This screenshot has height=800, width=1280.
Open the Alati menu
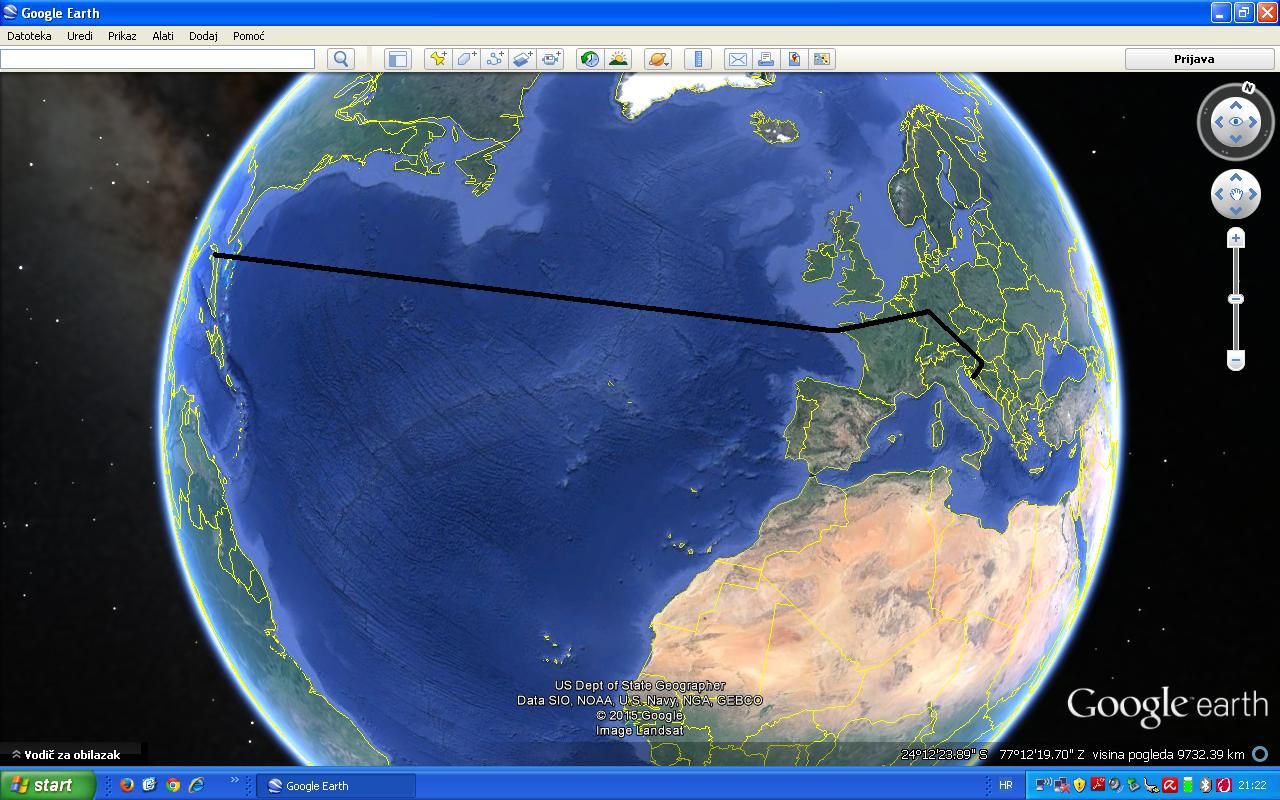pyautogui.click(x=163, y=36)
